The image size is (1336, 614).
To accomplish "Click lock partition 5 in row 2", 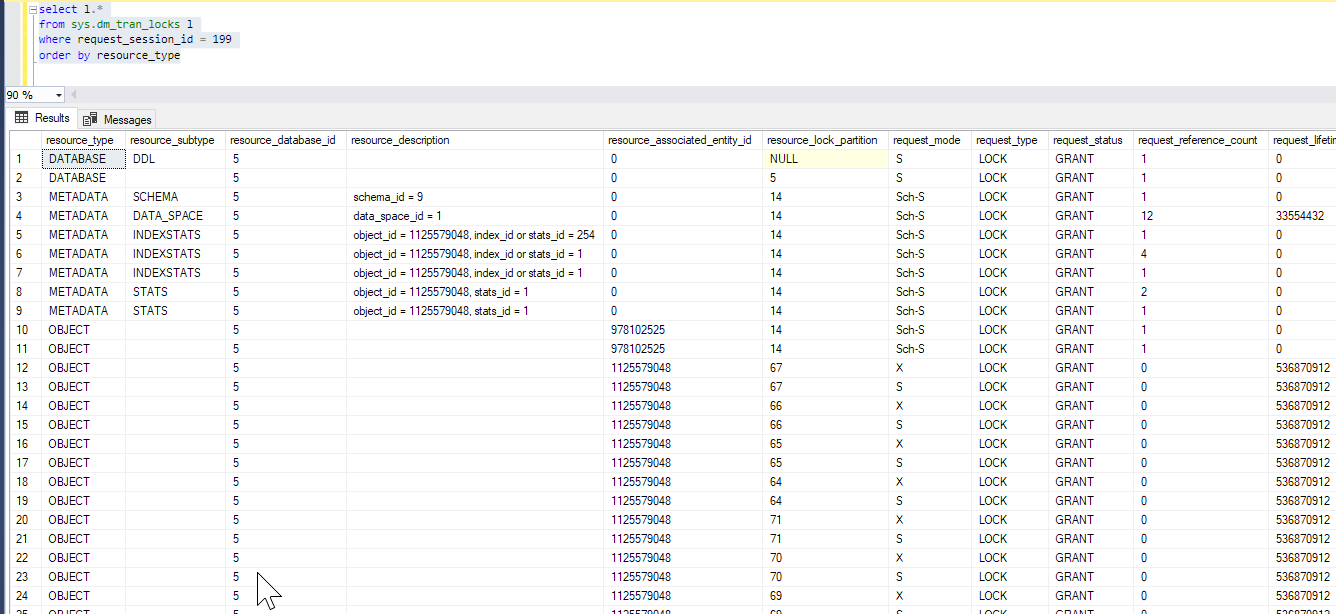I will (x=826, y=178).
